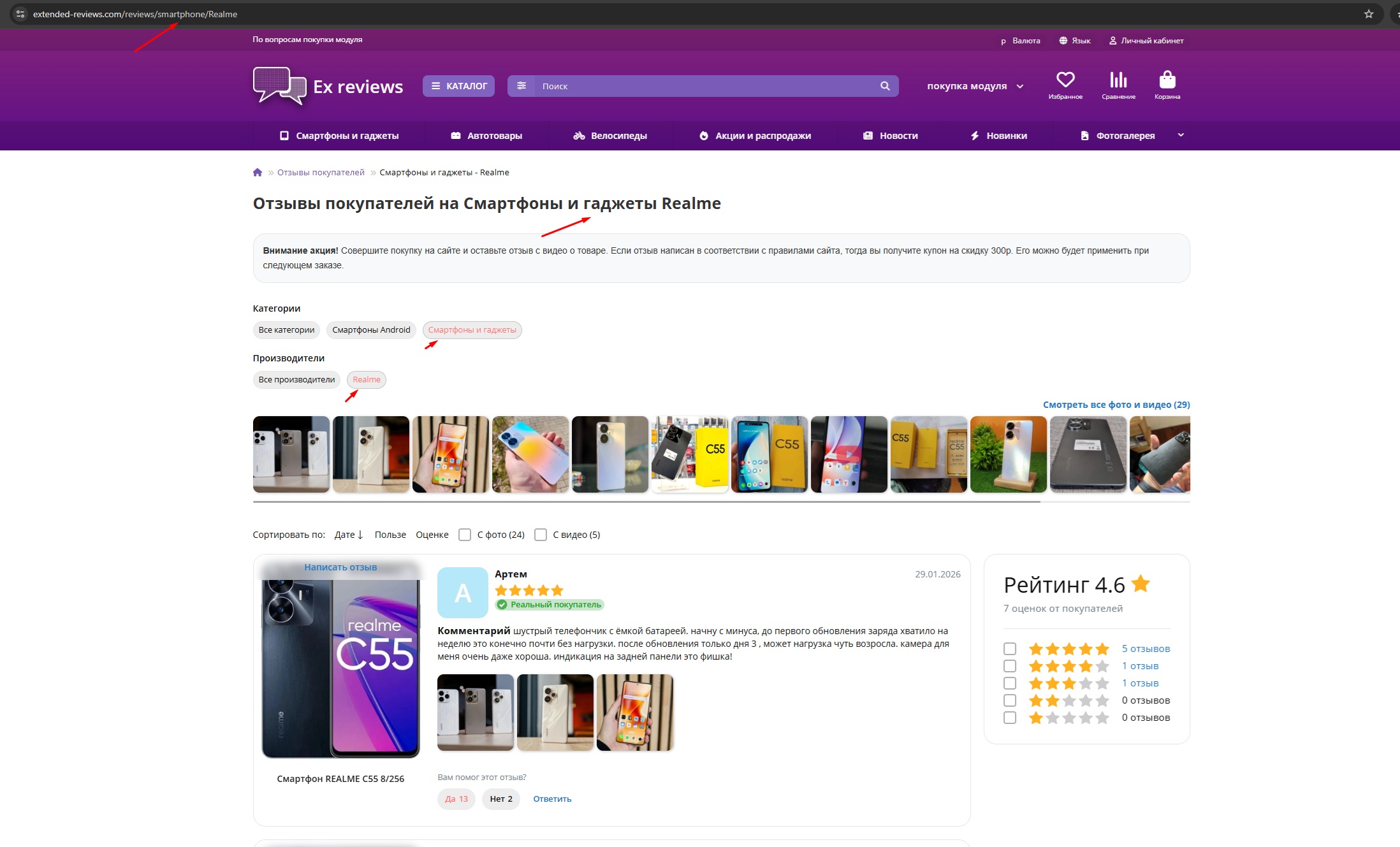Expand the покупка модуля dropdown
This screenshot has height=847, width=1400.
(975, 86)
